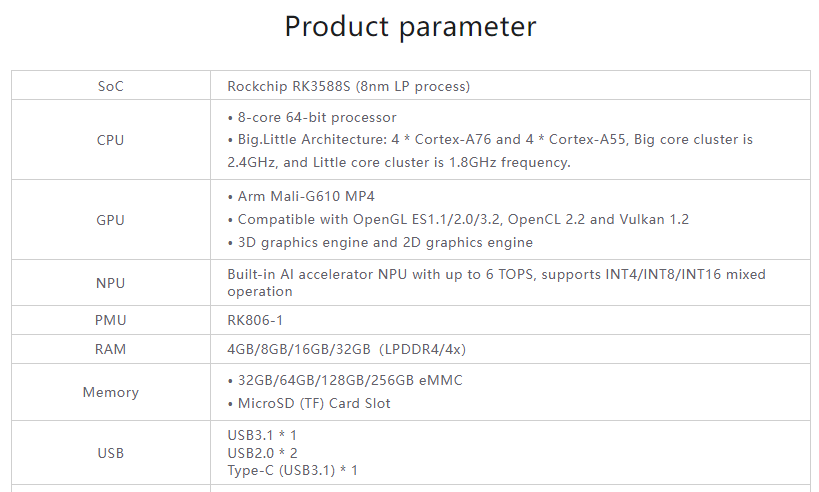Select the CPU row label
This screenshot has width=819, height=492.
[x=110, y=140]
